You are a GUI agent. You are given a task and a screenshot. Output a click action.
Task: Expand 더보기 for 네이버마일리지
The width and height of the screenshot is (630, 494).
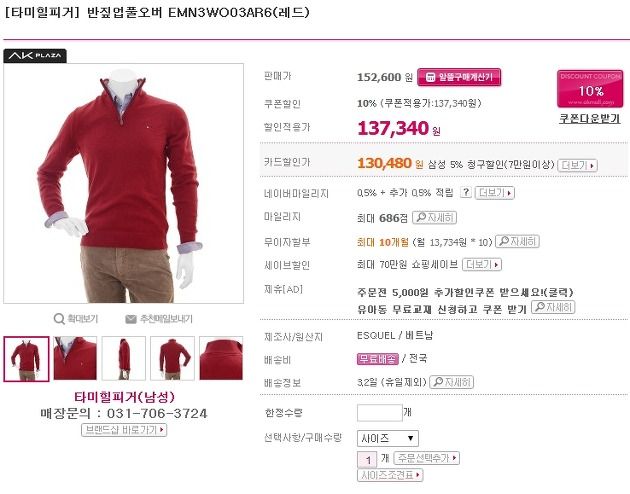(495, 193)
